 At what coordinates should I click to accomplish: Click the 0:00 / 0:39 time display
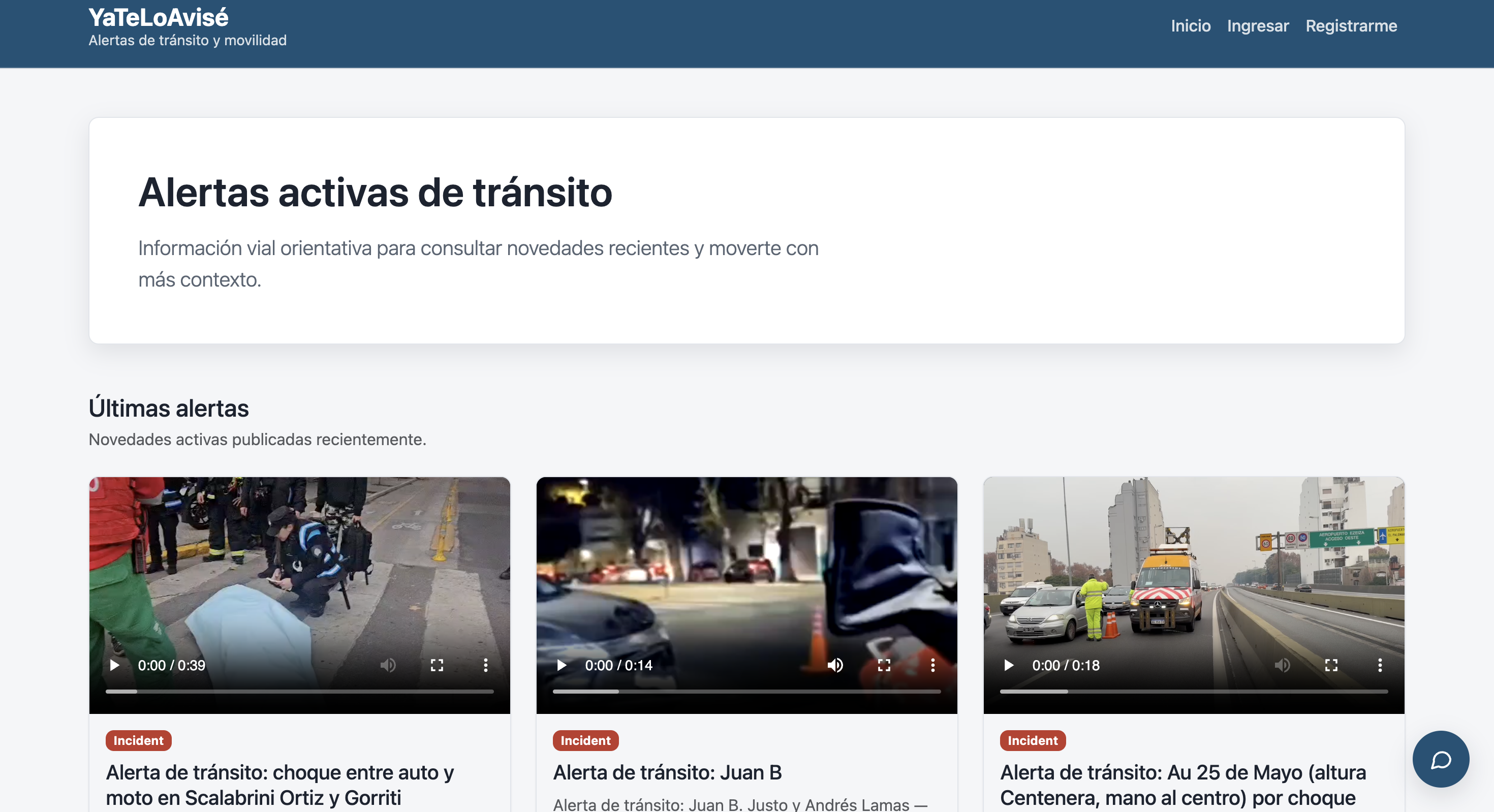[x=172, y=665]
